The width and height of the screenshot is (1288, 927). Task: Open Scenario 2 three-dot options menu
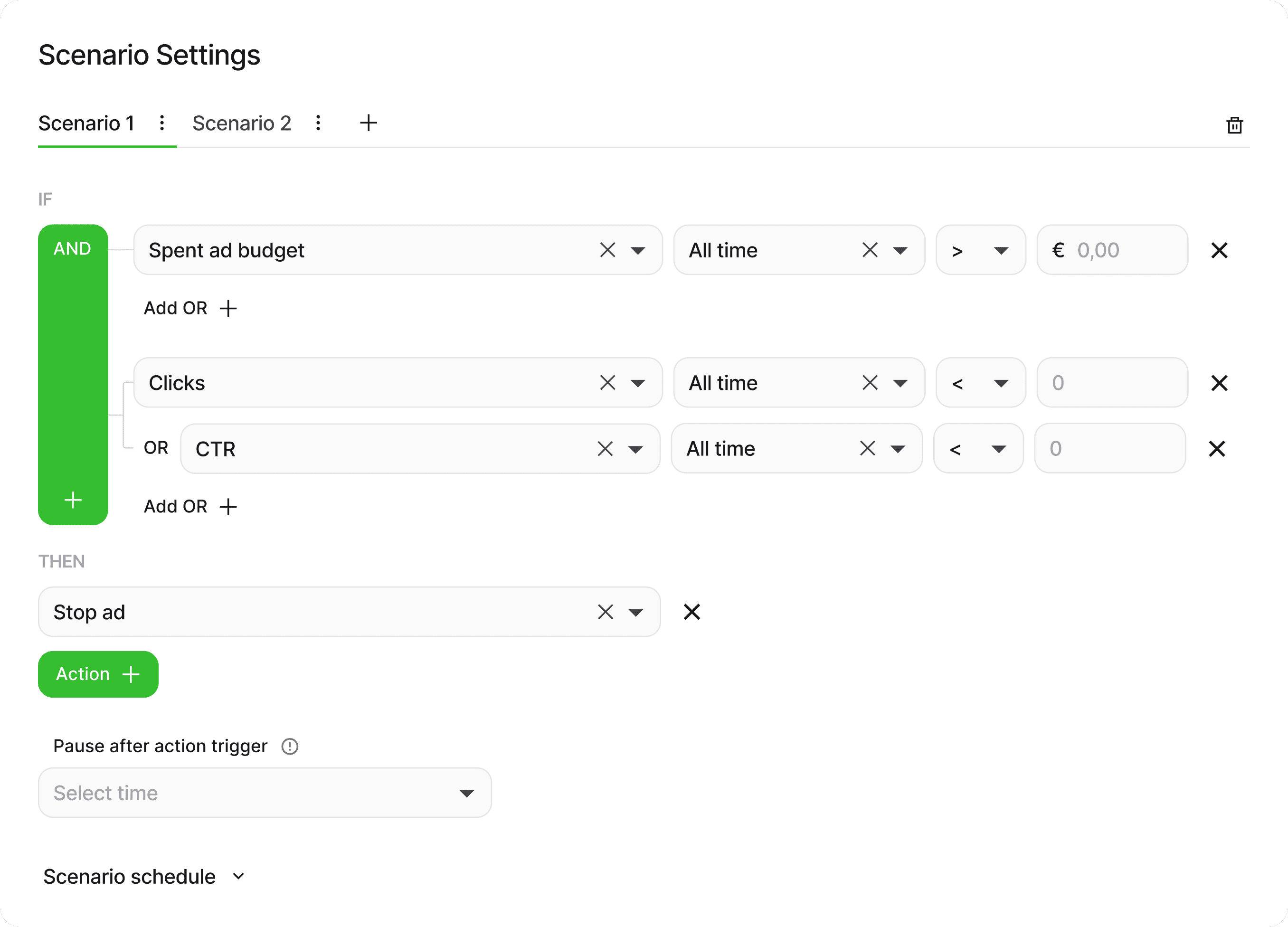click(x=318, y=123)
